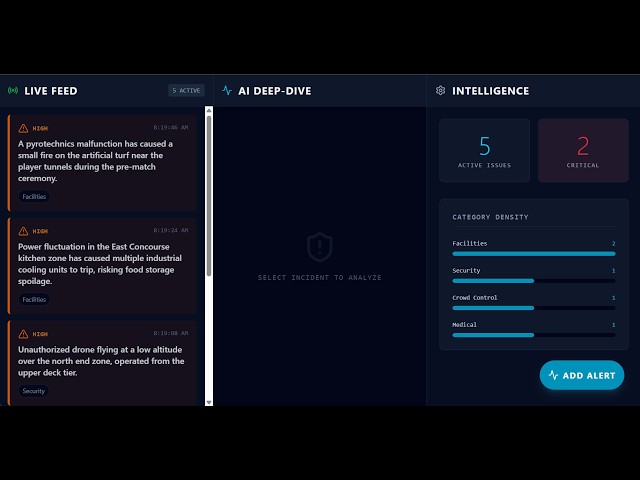Click the INTELLIGENCE panel title
Screen dimensions: 640x480
point(491,91)
